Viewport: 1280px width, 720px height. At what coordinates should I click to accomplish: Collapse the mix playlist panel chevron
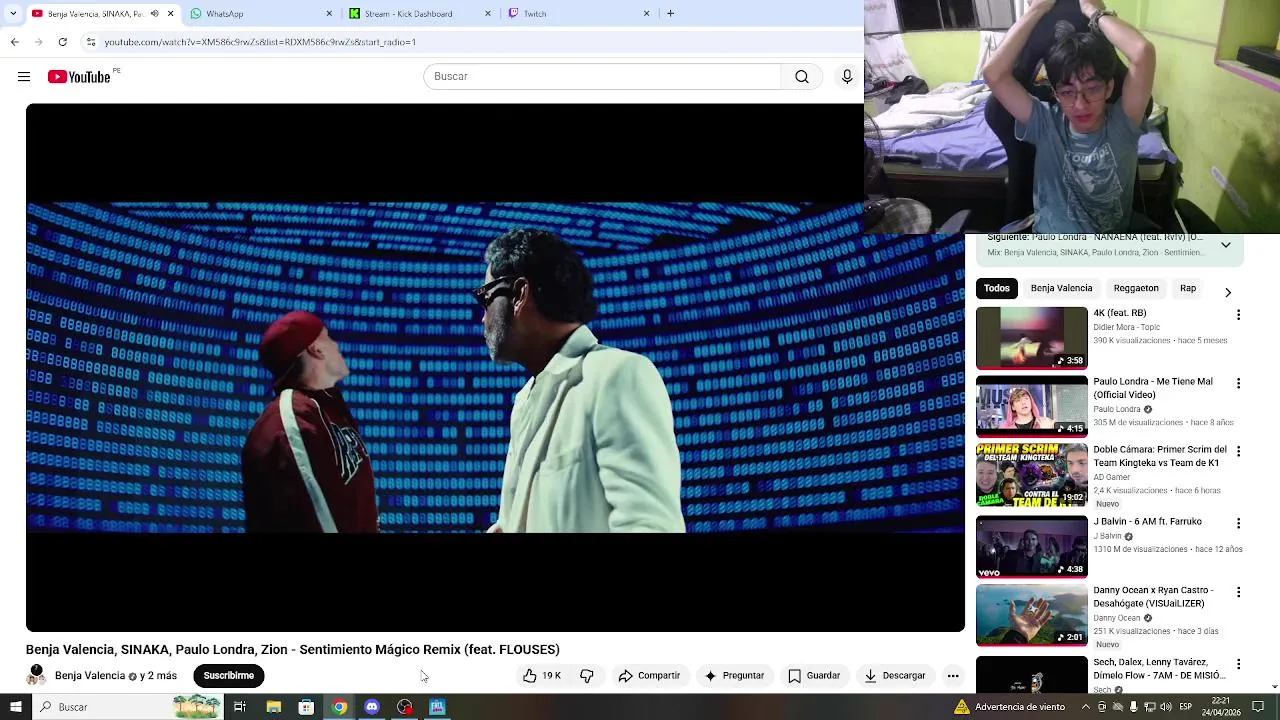(1226, 245)
